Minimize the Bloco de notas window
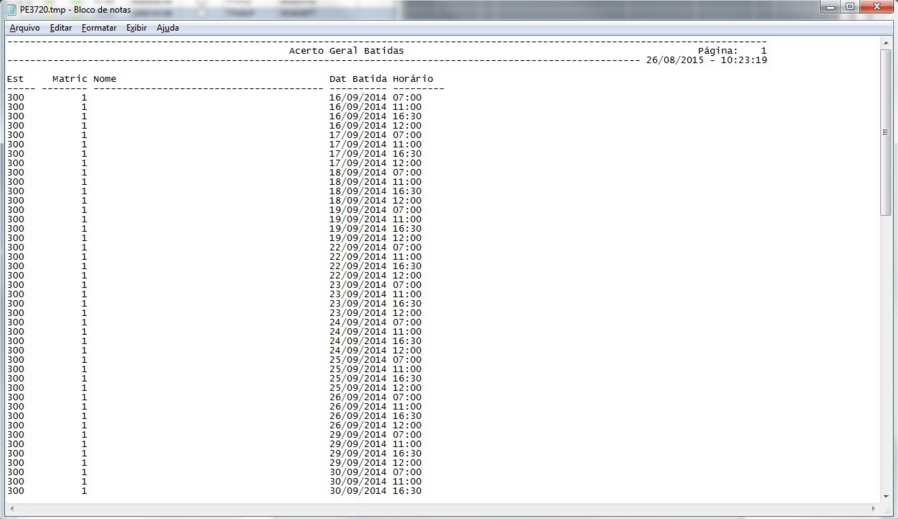Viewport: 898px width, 519px height. pyautogui.click(x=830, y=7)
